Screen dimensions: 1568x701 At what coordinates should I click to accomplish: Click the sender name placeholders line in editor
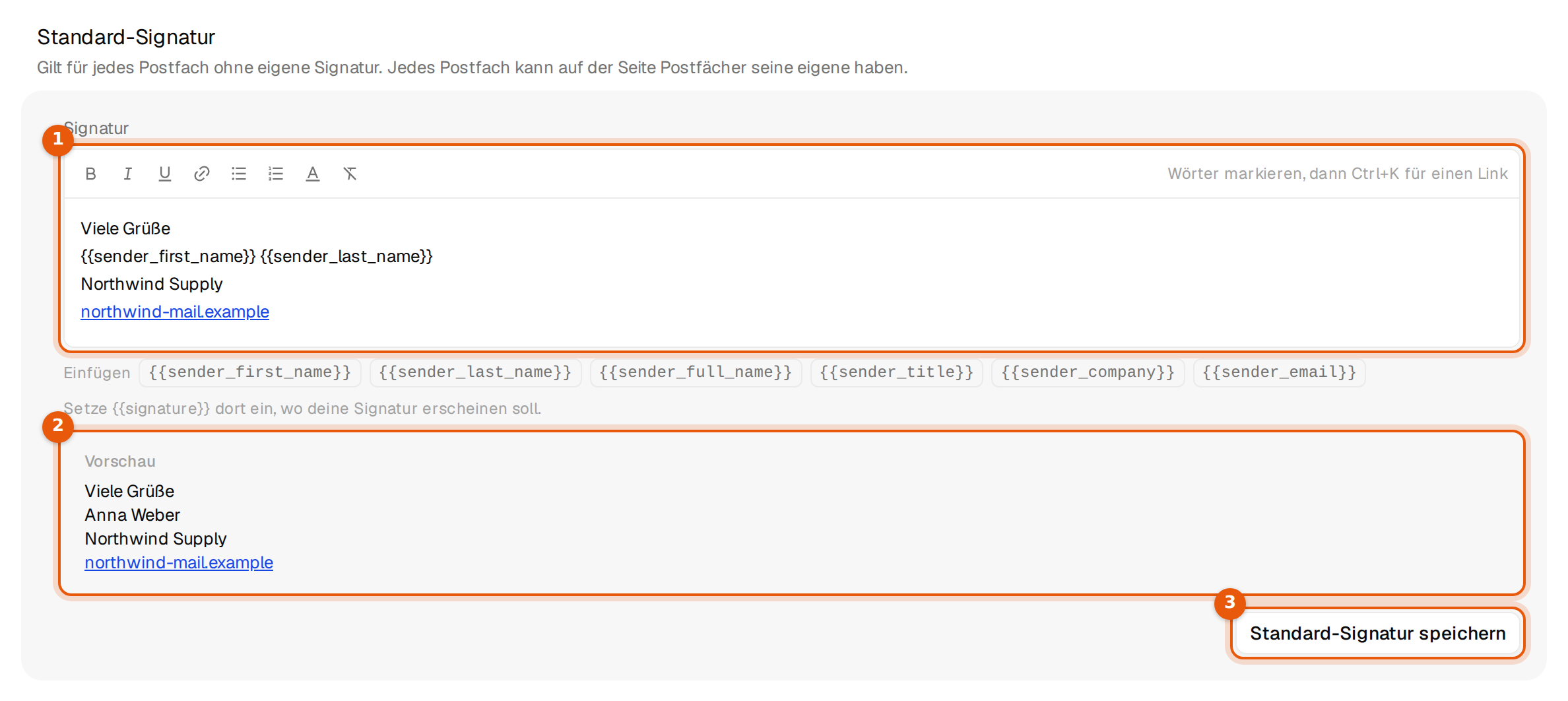(257, 256)
